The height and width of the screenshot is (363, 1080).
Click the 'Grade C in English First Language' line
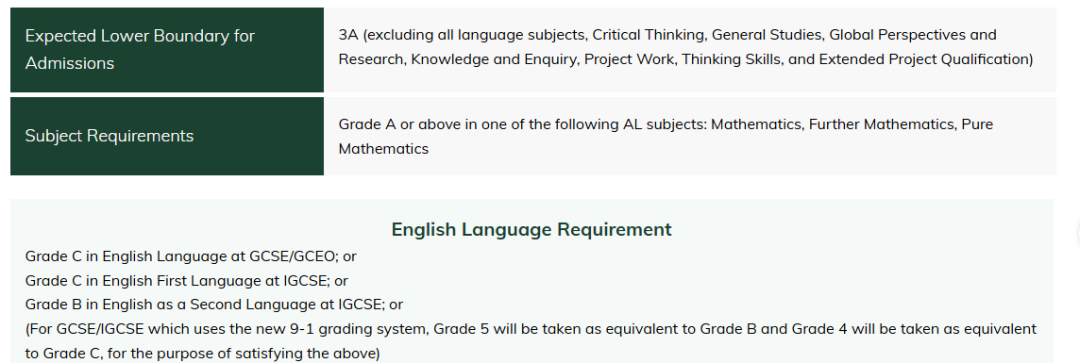coord(186,281)
